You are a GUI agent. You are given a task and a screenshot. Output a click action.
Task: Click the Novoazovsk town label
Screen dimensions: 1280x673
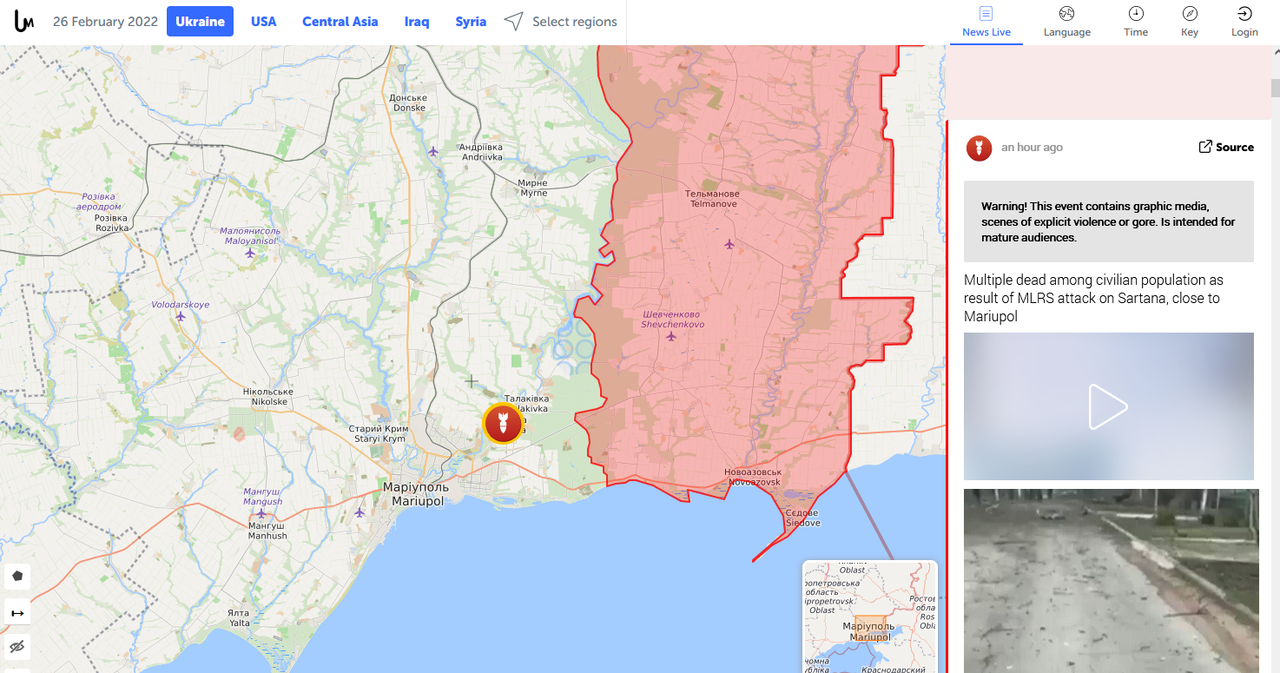753,477
